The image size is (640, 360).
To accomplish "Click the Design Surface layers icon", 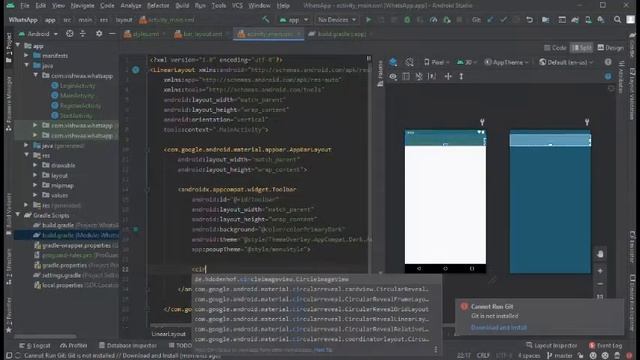I will [x=393, y=62].
